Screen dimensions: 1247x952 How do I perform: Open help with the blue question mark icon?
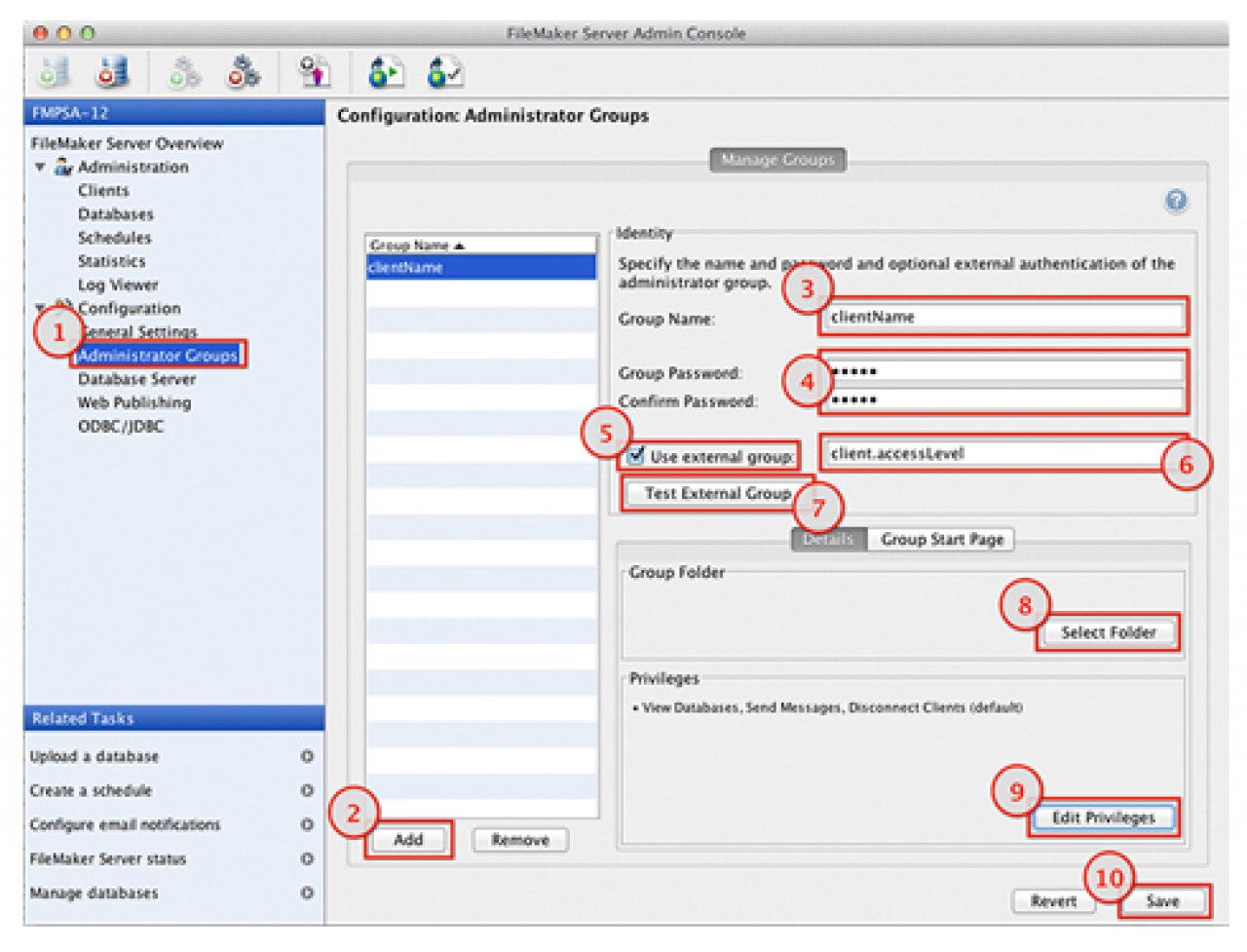(1176, 201)
